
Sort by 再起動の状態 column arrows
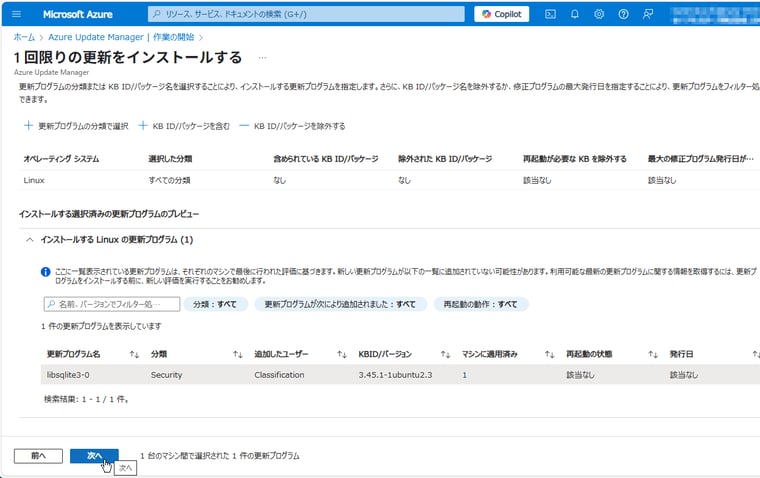pyautogui.click(x=653, y=355)
